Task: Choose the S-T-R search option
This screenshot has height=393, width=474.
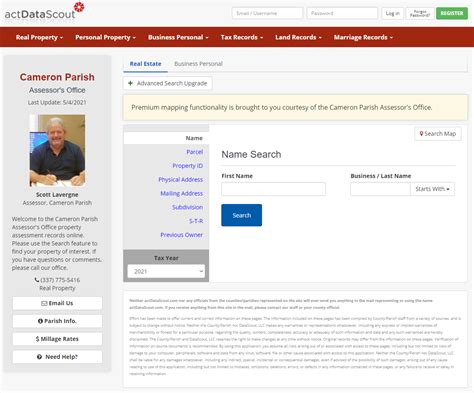Action: tap(196, 221)
